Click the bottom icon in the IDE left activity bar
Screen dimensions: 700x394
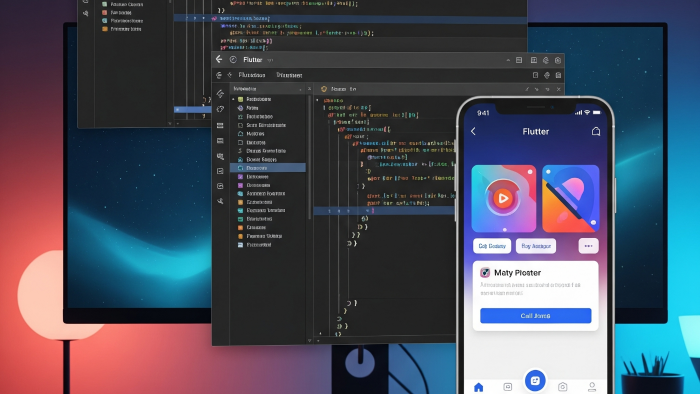click(x=220, y=201)
